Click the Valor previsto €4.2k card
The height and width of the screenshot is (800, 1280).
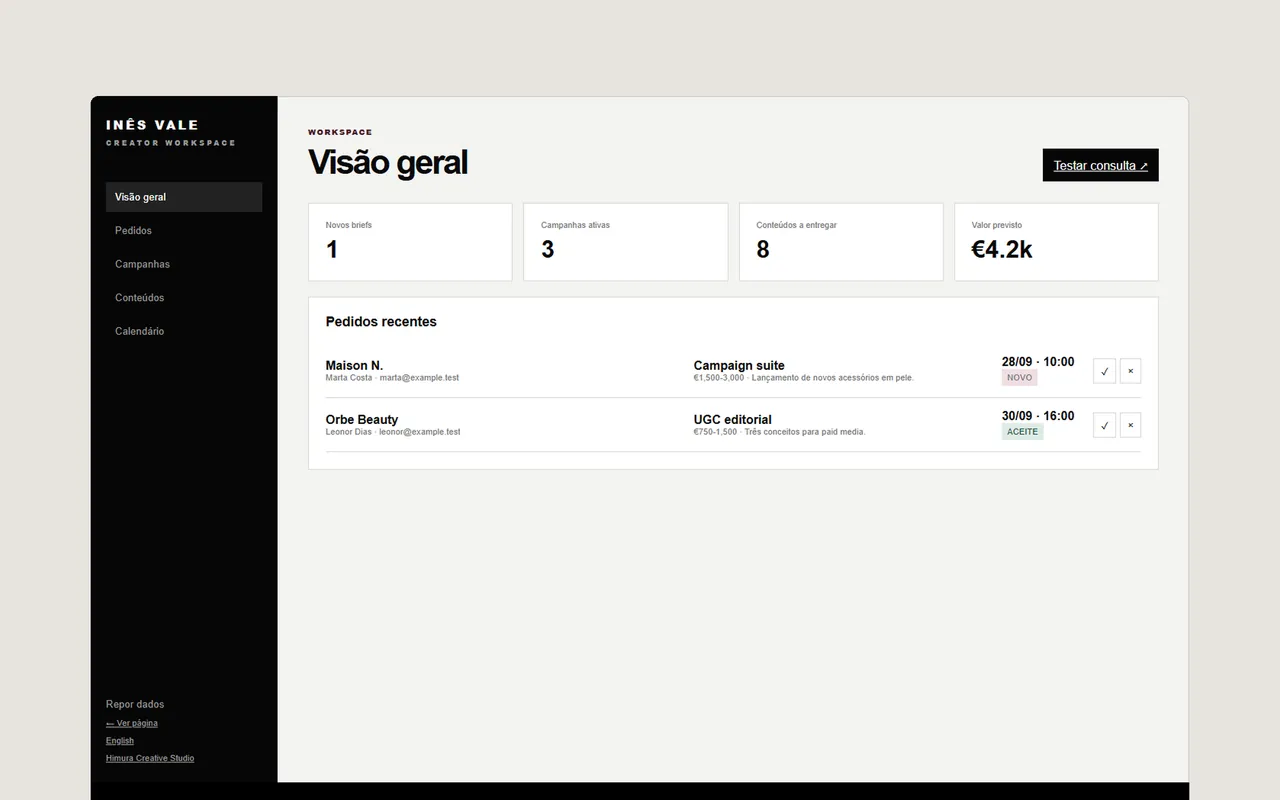pyautogui.click(x=1056, y=242)
